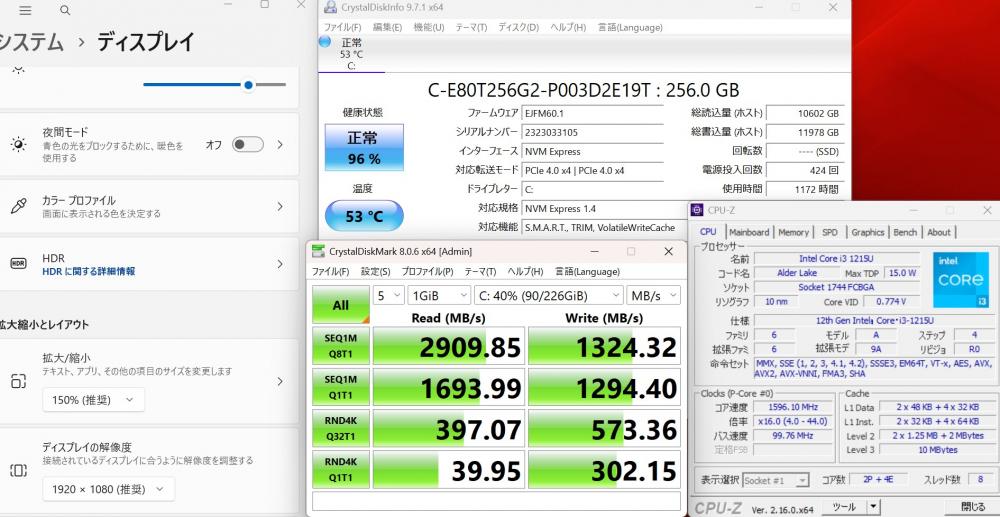Open CrystalDiskMark テーマ(T) menu

480,272
